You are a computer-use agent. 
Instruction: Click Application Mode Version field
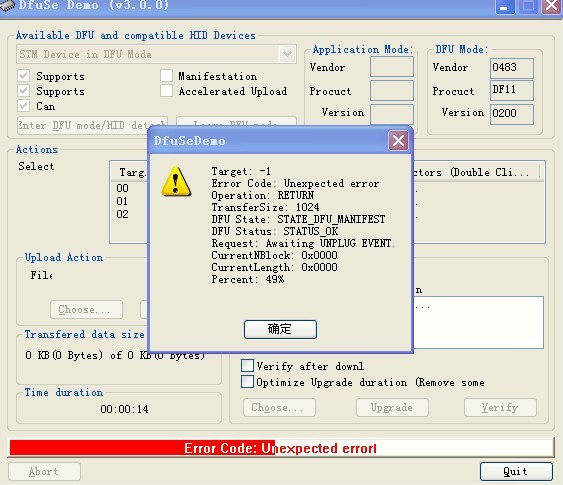point(392,114)
